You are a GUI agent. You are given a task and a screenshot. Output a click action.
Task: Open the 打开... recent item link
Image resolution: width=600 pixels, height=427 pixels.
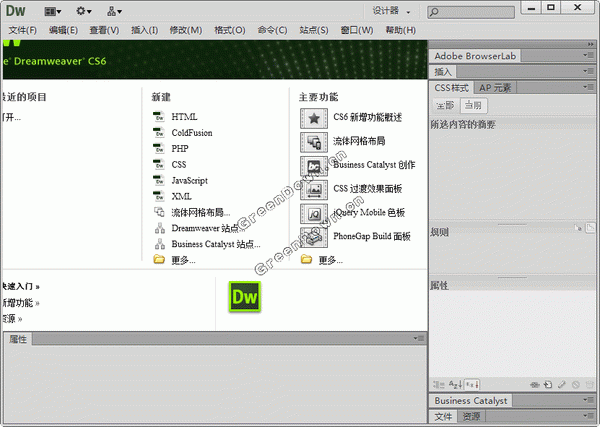[x=11, y=117]
